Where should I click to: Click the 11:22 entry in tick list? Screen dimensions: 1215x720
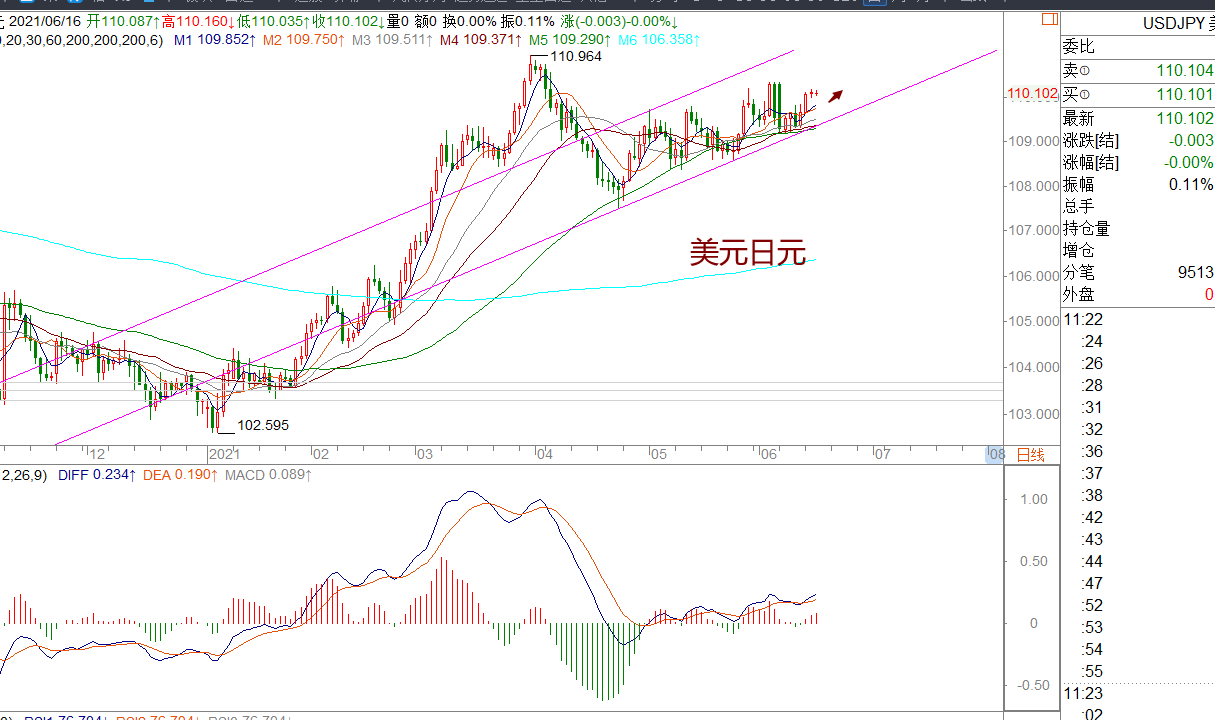[x=1083, y=319]
